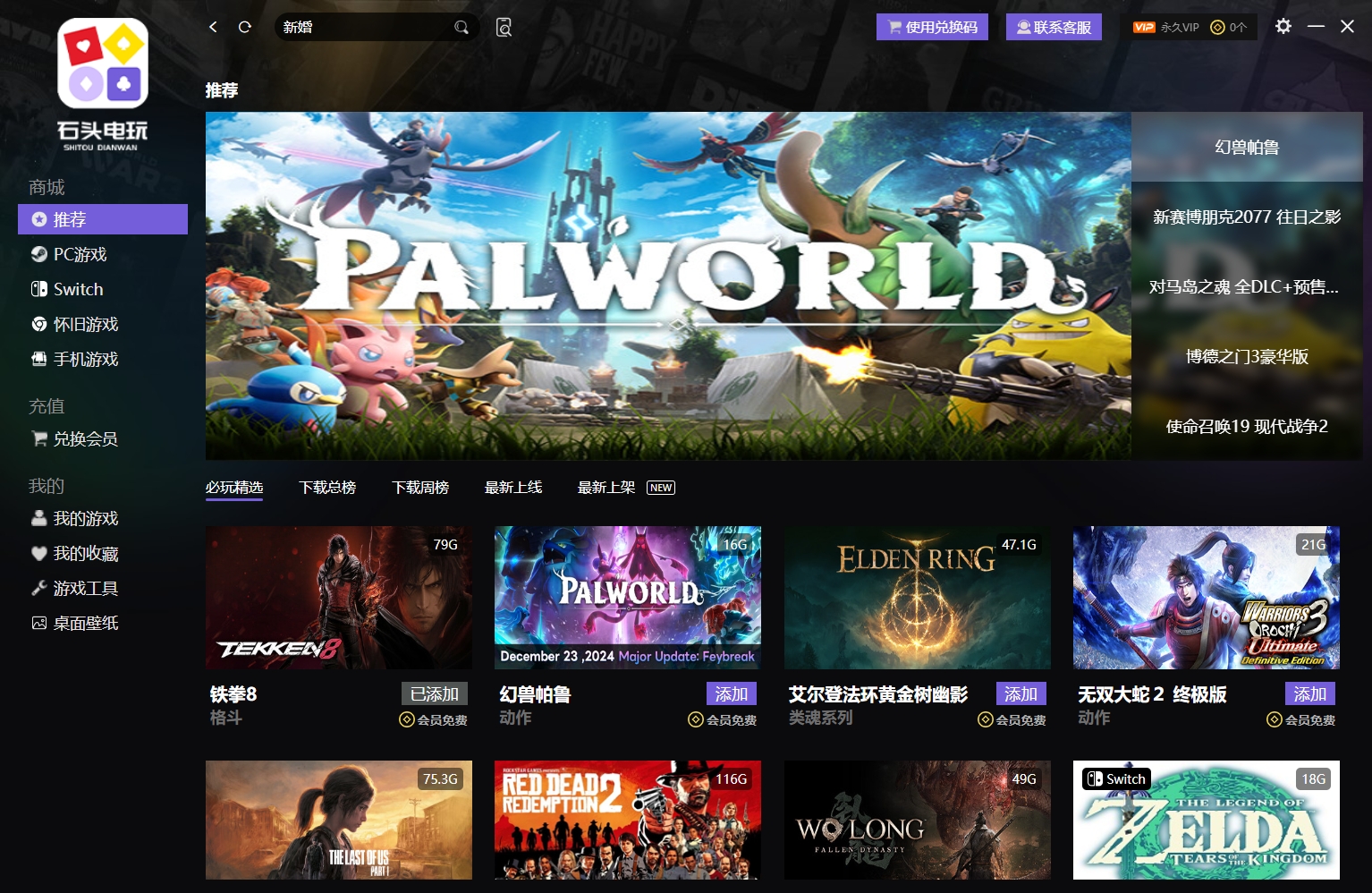Viewport: 1372px width, 893px height.
Task: Select 幻兽帕鲁 in the banner list
Action: click(x=1247, y=147)
